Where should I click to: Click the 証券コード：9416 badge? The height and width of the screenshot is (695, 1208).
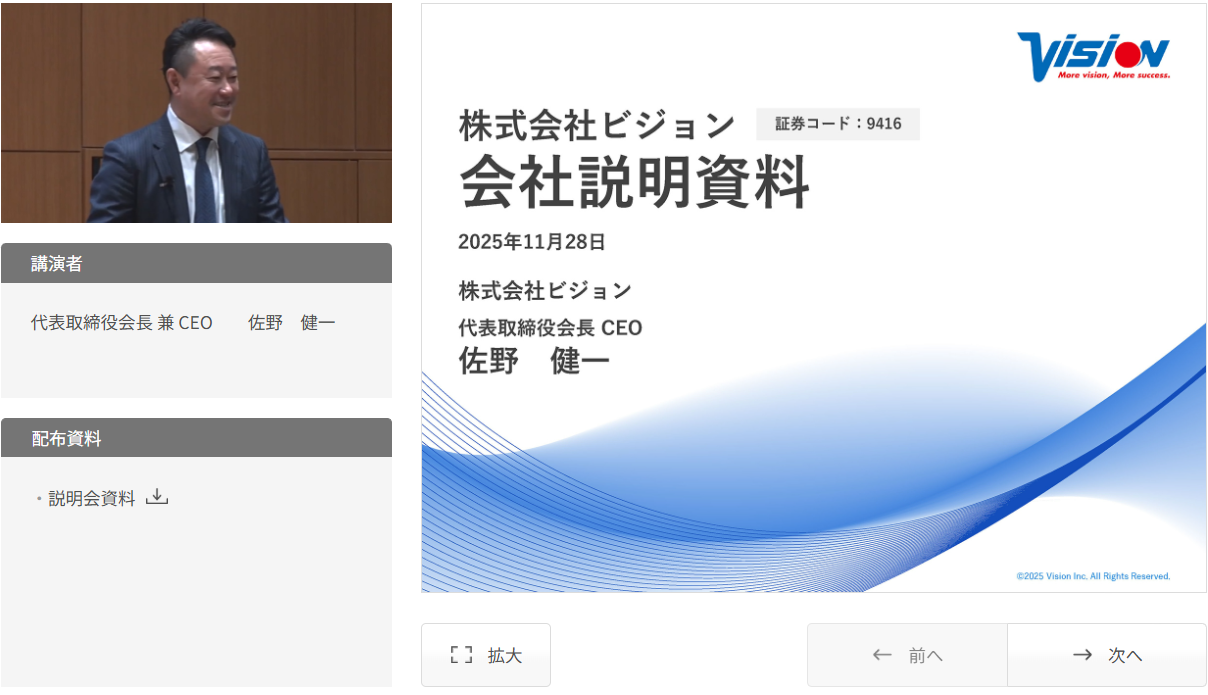tap(838, 124)
